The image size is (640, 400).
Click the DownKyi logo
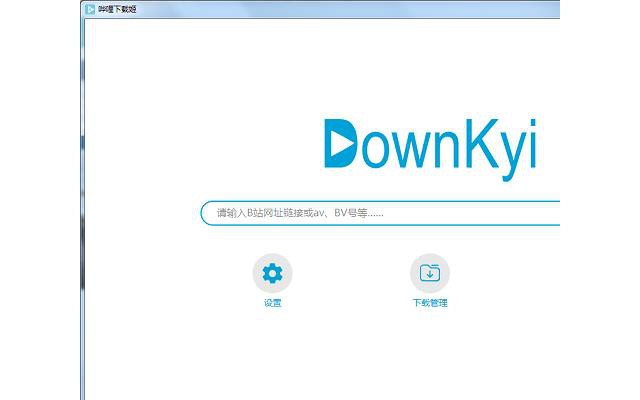[x=430, y=149]
